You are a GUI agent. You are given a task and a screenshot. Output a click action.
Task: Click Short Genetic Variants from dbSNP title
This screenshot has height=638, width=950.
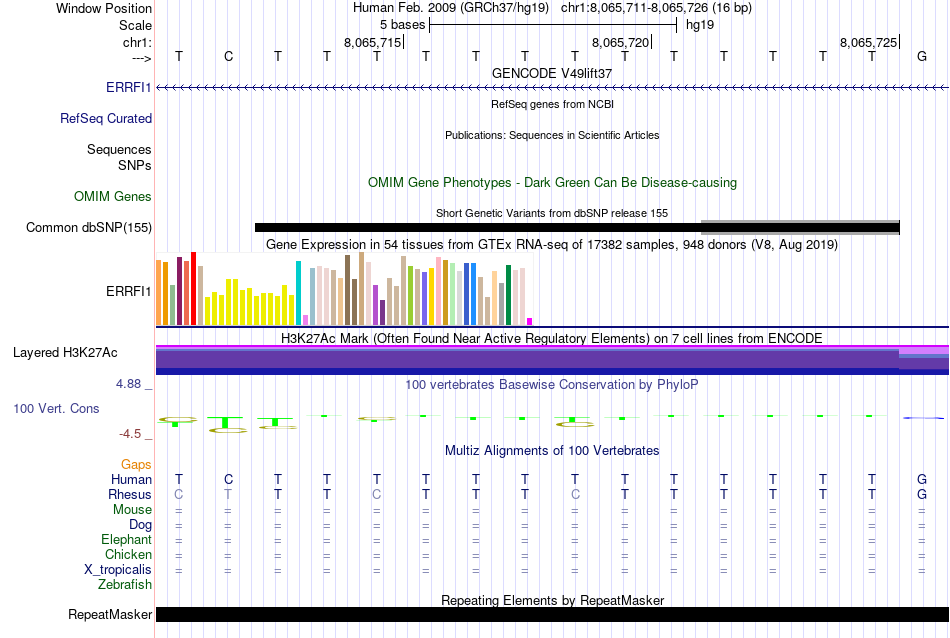click(552, 213)
